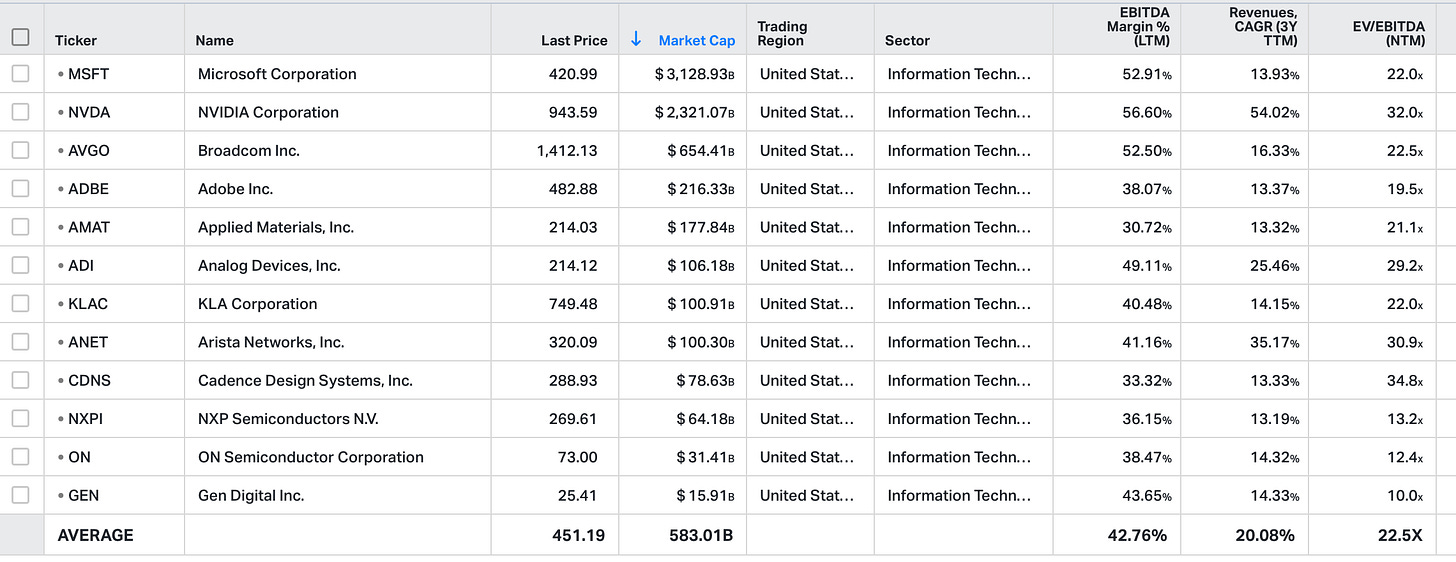The width and height of the screenshot is (1456, 562).
Task: Toggle the select-all checkbox in header
Action: pyautogui.click(x=20, y=37)
